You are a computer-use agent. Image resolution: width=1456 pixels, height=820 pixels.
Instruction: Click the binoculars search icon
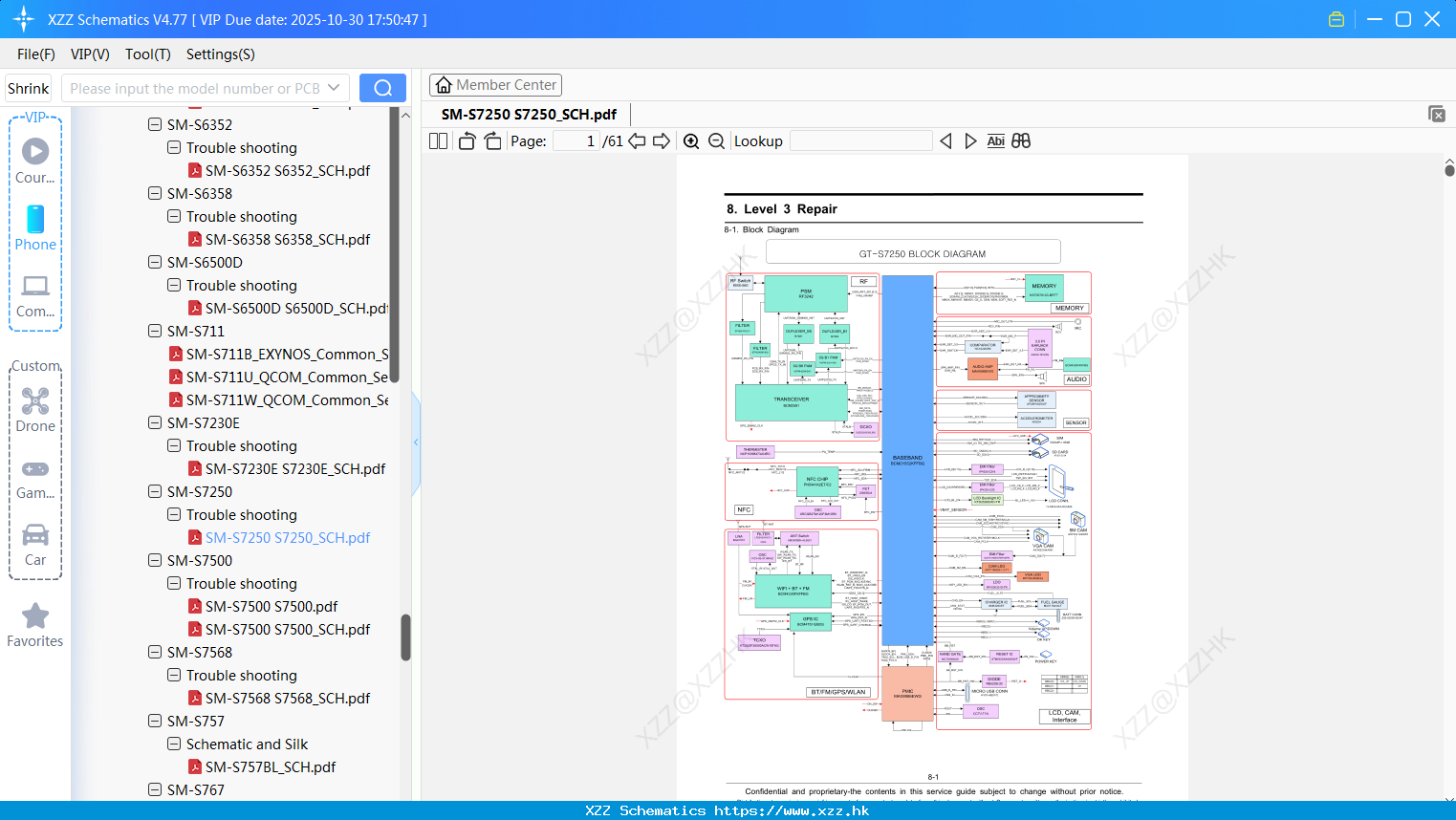tap(1022, 140)
